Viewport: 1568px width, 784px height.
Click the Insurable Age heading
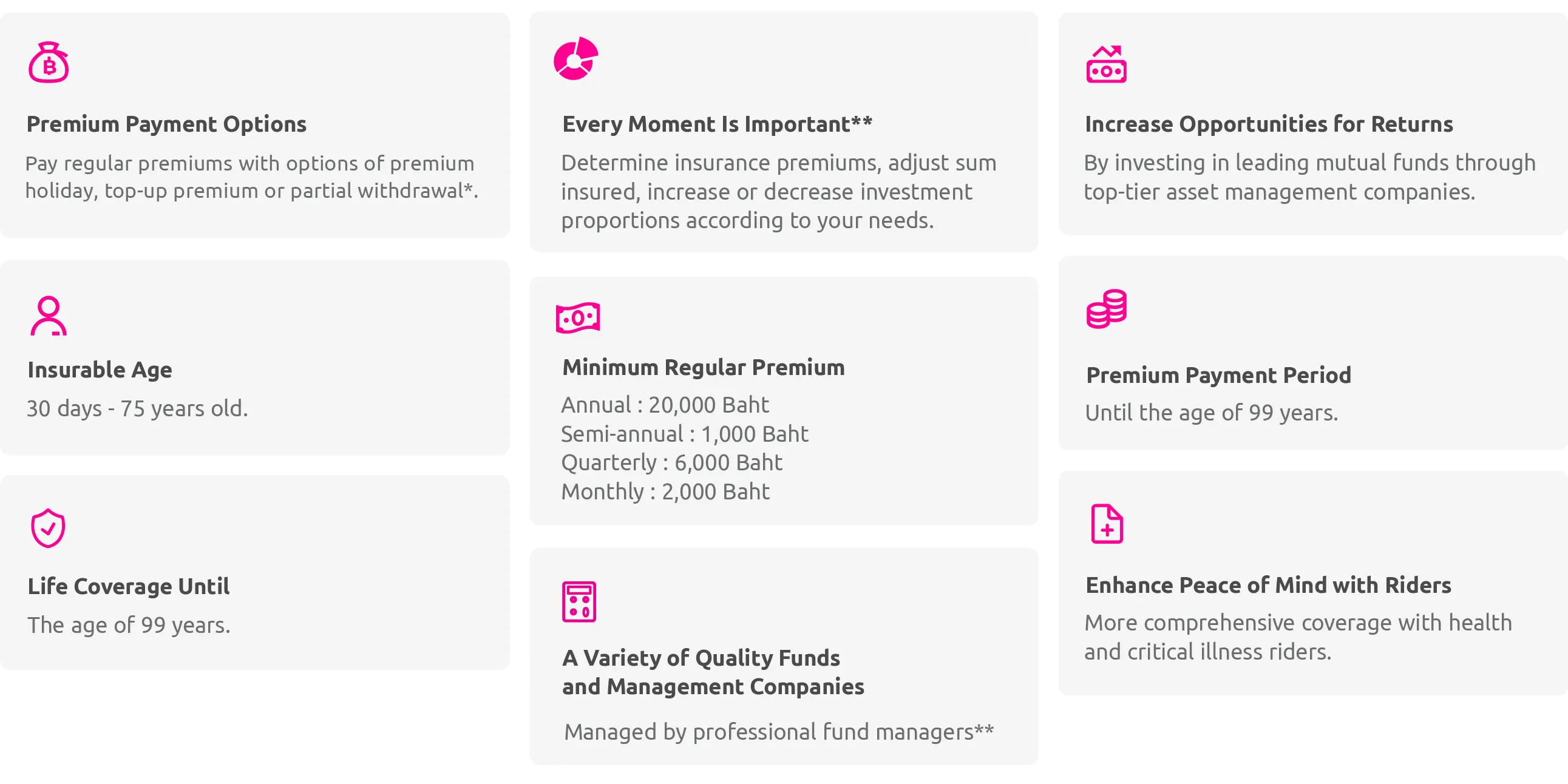click(x=100, y=370)
